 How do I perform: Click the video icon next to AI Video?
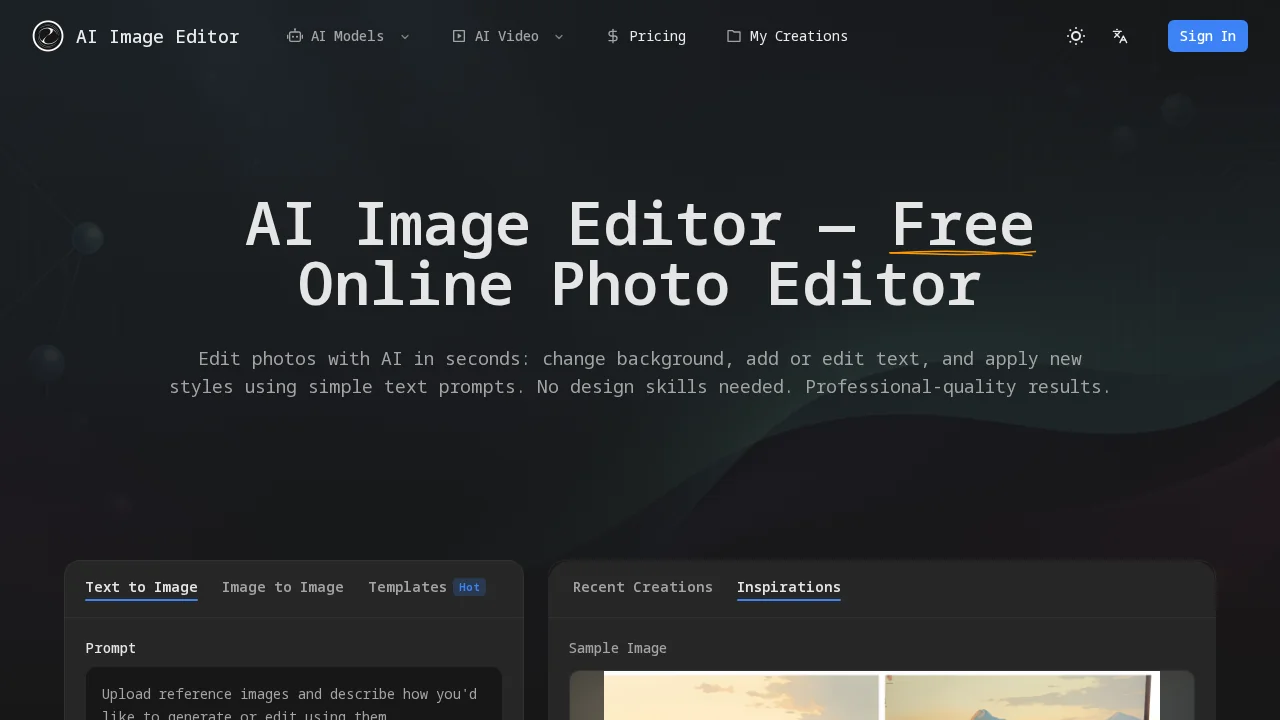(x=459, y=36)
